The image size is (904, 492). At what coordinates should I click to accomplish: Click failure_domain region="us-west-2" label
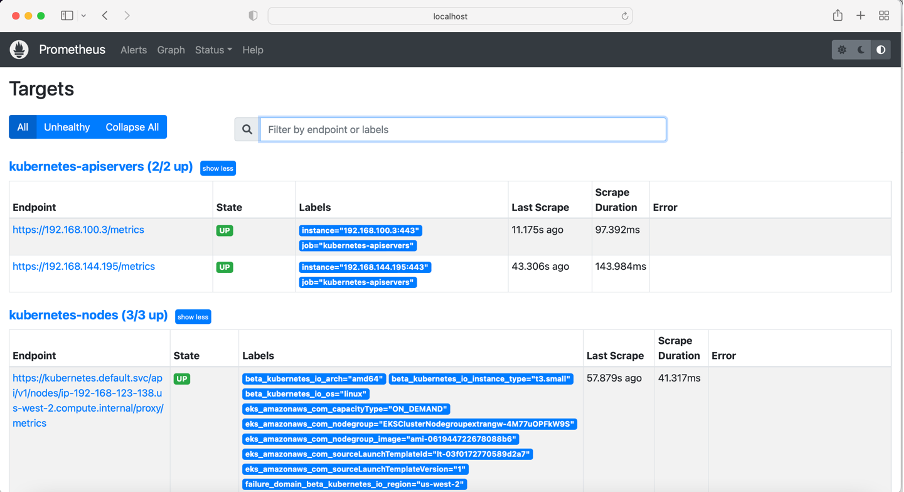[x=354, y=484]
